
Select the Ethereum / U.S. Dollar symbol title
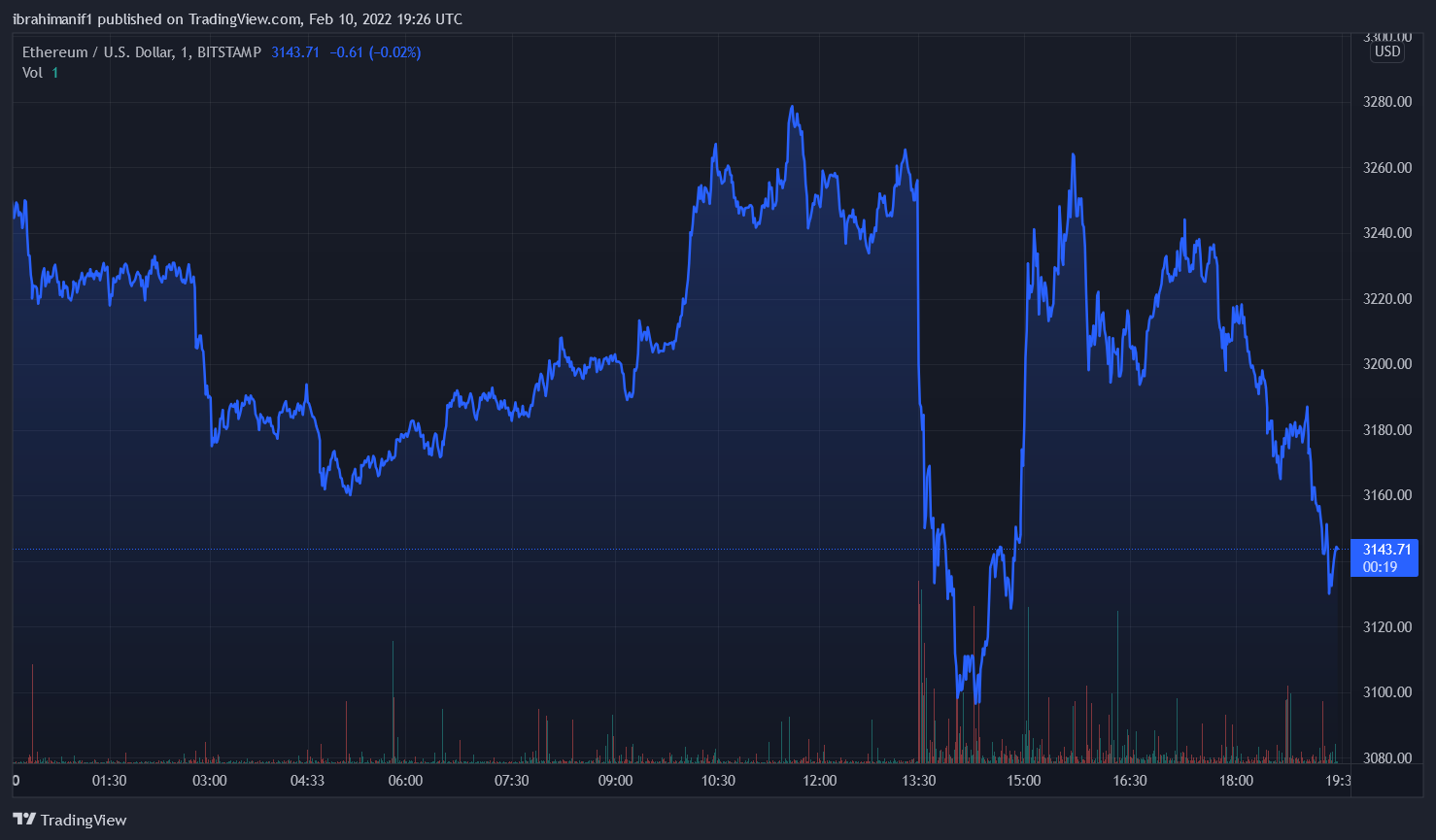pos(98,52)
